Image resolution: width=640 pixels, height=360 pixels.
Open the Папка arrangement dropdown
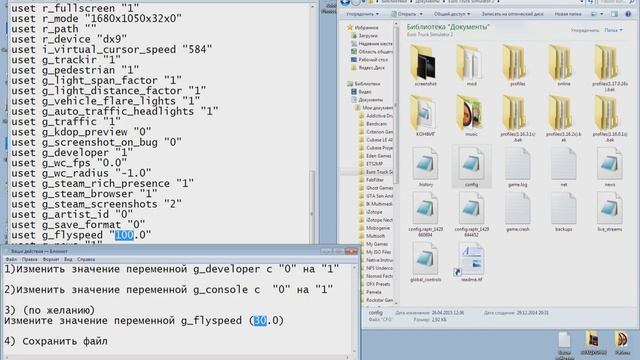(x=613, y=30)
